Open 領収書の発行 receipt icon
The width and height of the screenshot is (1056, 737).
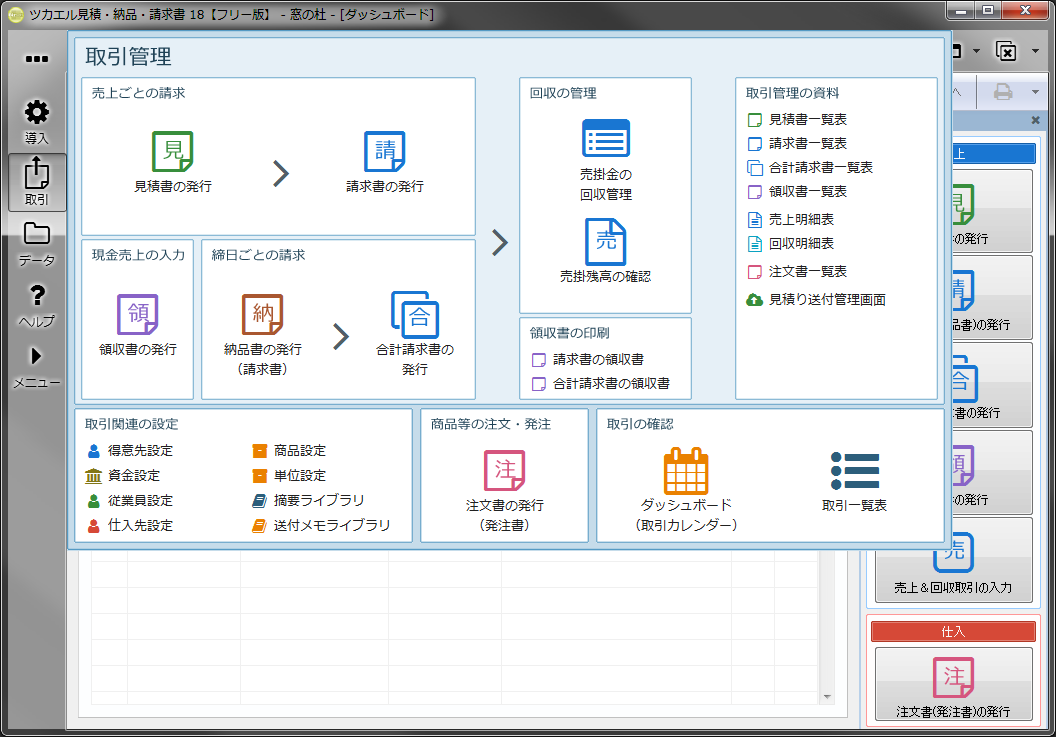pos(138,315)
